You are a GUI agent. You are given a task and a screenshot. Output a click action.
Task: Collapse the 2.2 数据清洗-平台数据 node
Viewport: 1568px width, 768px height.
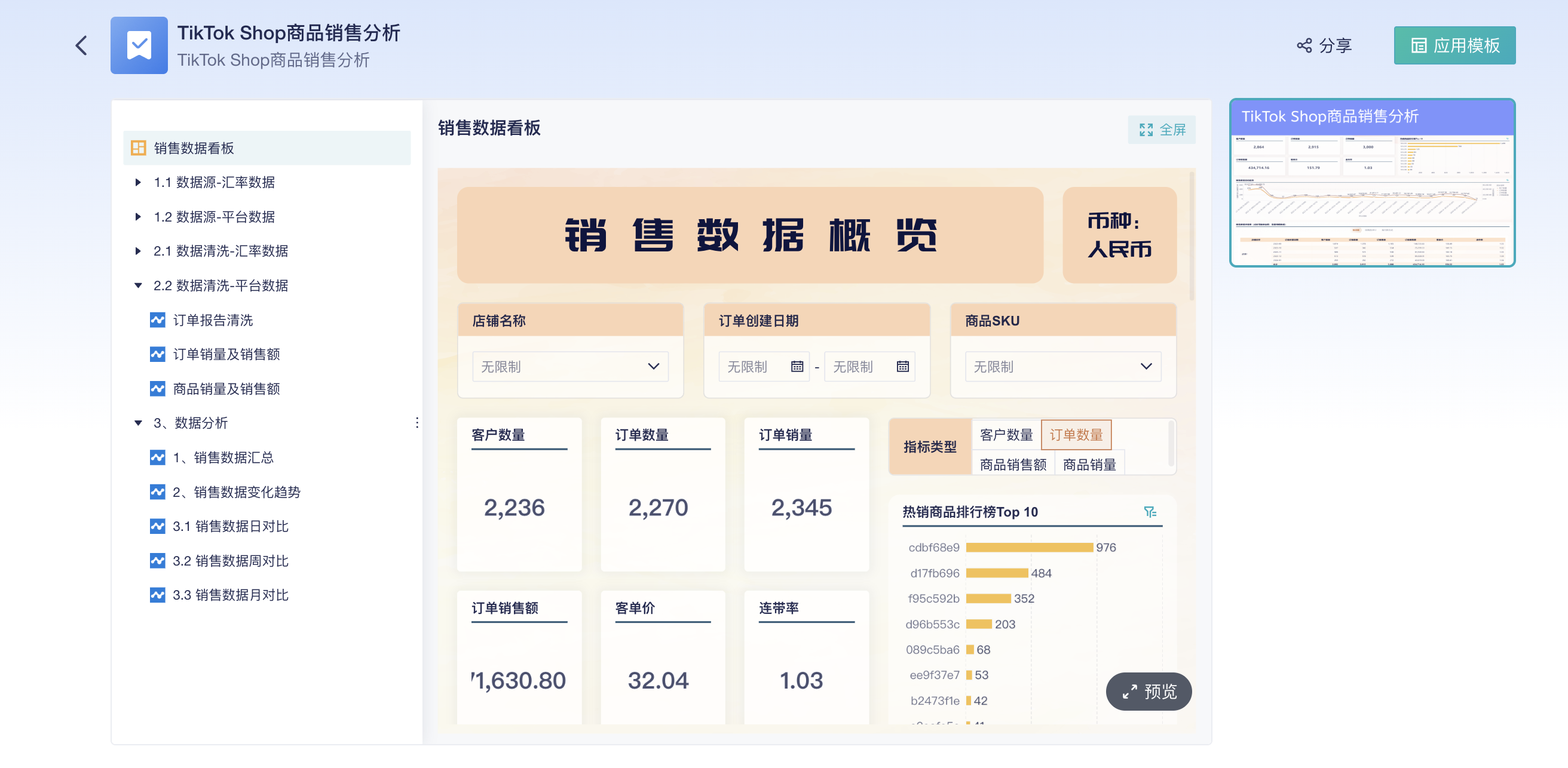(138, 285)
